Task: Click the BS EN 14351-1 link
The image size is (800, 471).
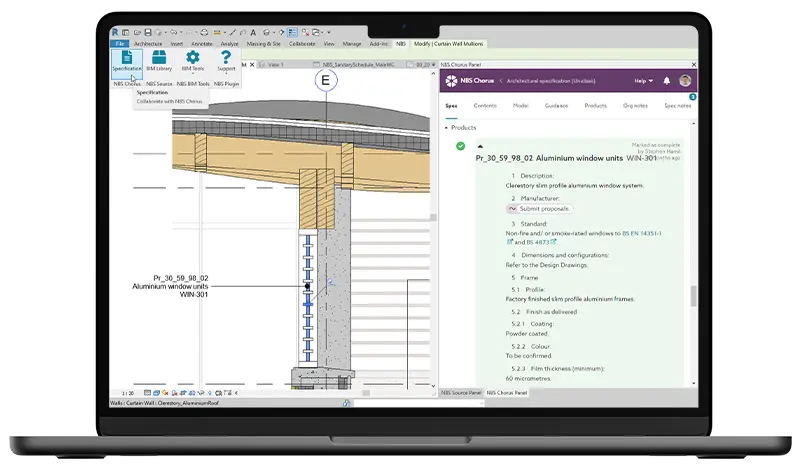Action: tap(642, 233)
